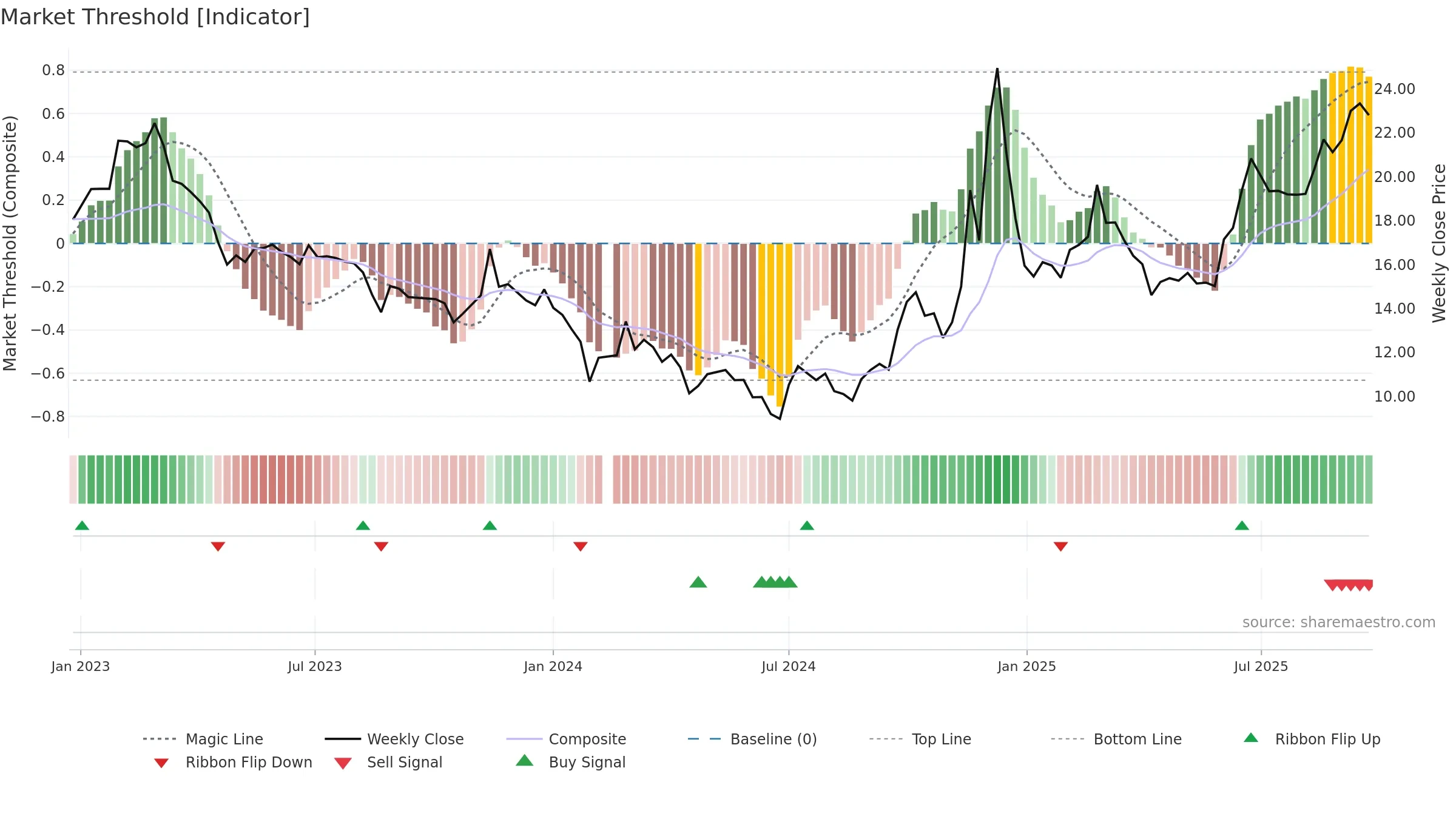Toggle the Top Line legend entry
The image size is (1456, 819).
[920, 739]
